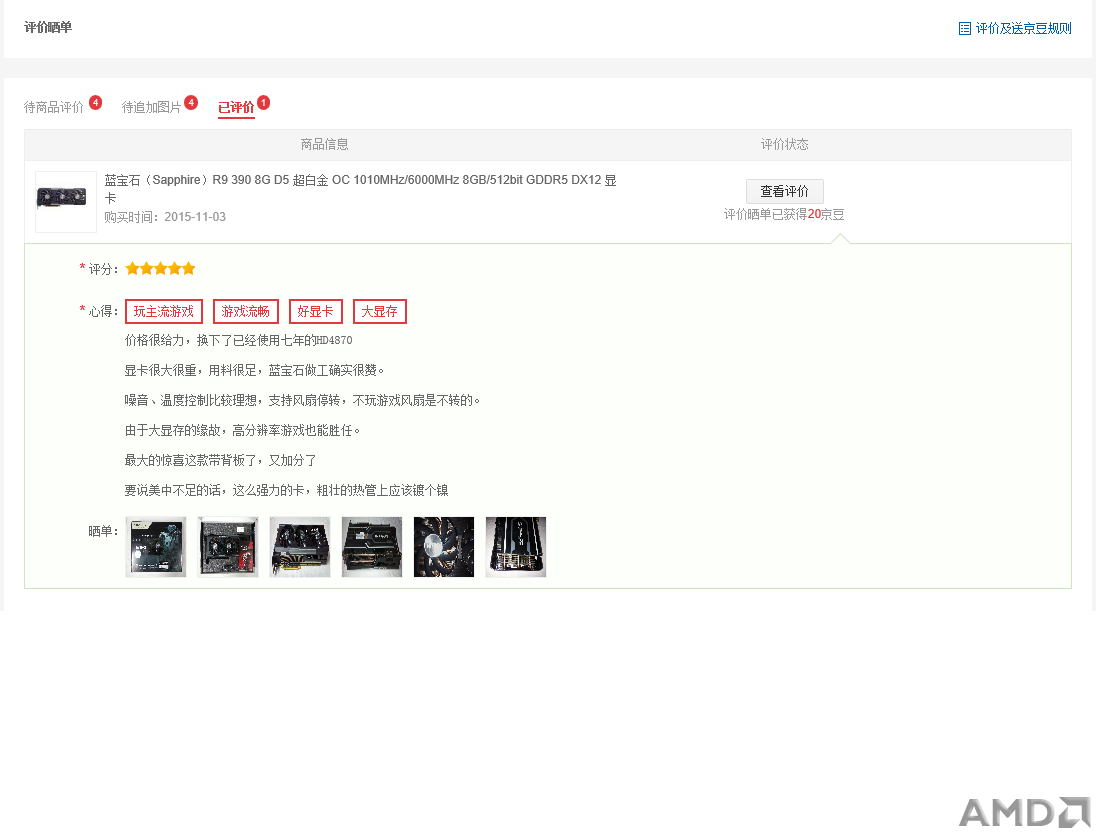Open first review photo of product box
This screenshot has width=1096, height=833.
click(156, 547)
